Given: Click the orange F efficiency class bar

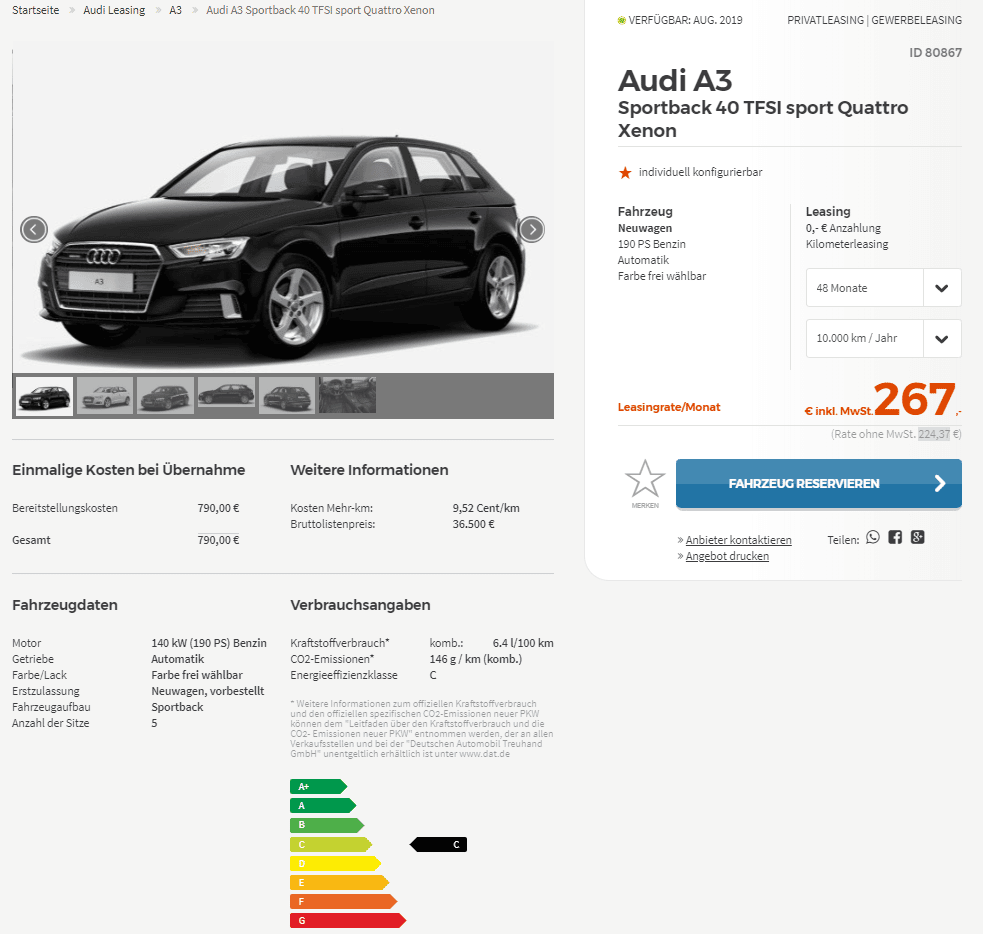Looking at the screenshot, I should 344,901.
